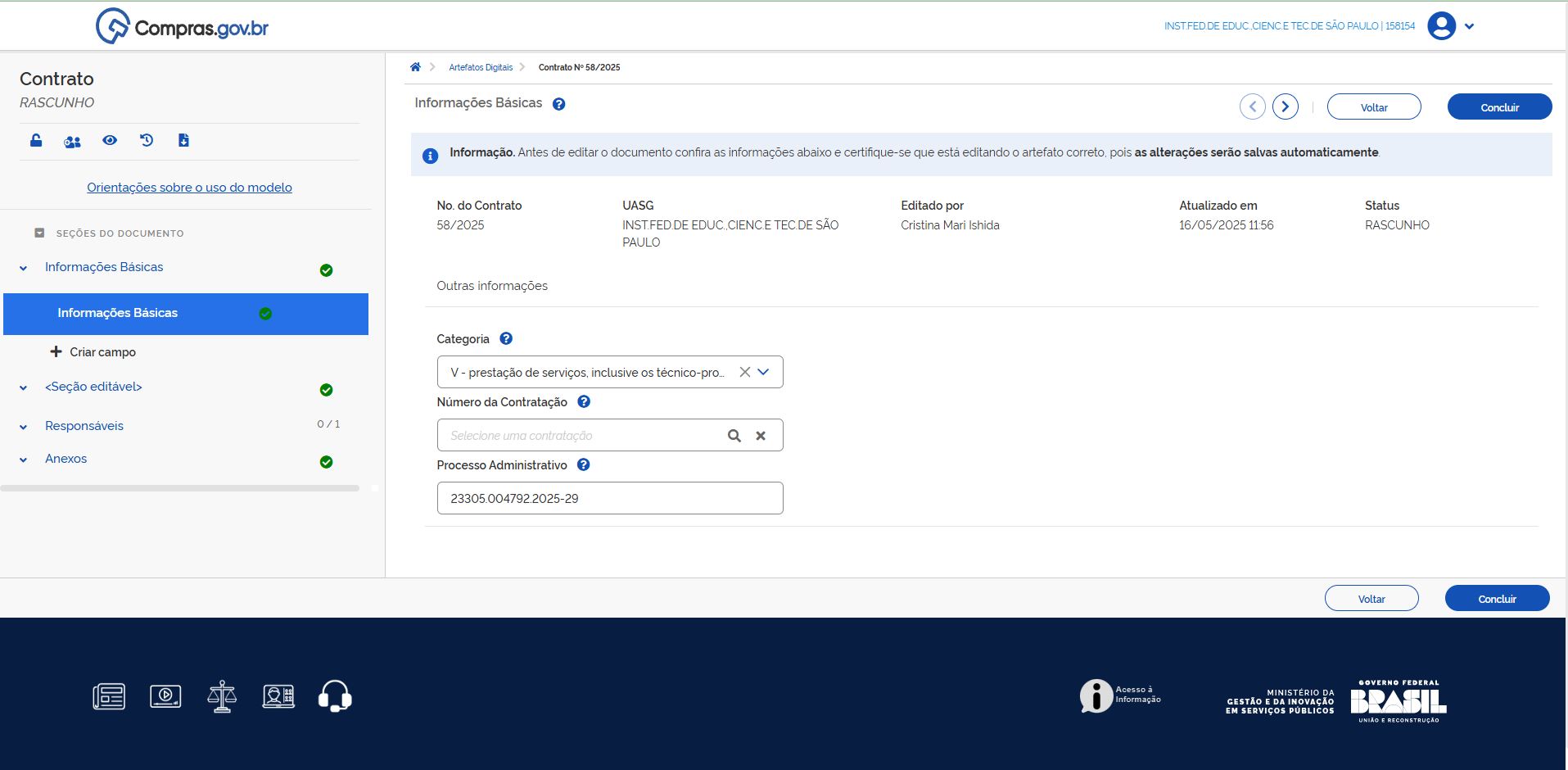Collapse the Seções do Documento toggle
The width and height of the screenshot is (1568, 770).
tap(39, 233)
